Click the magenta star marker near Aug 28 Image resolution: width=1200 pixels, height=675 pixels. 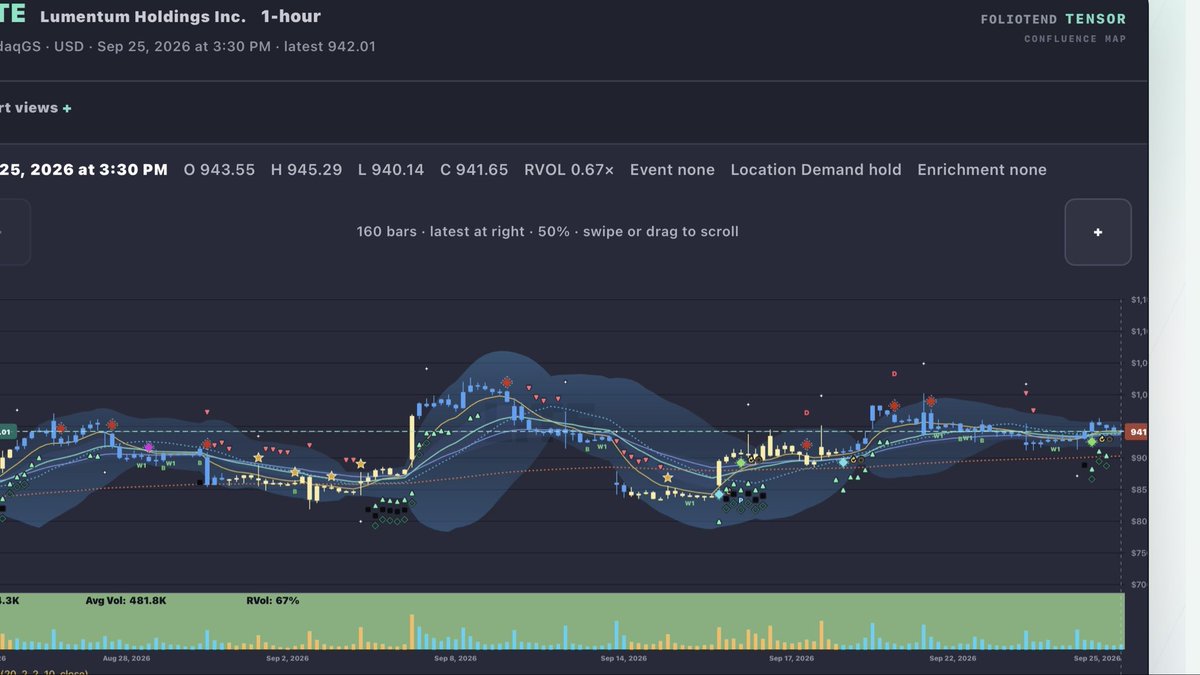(149, 448)
